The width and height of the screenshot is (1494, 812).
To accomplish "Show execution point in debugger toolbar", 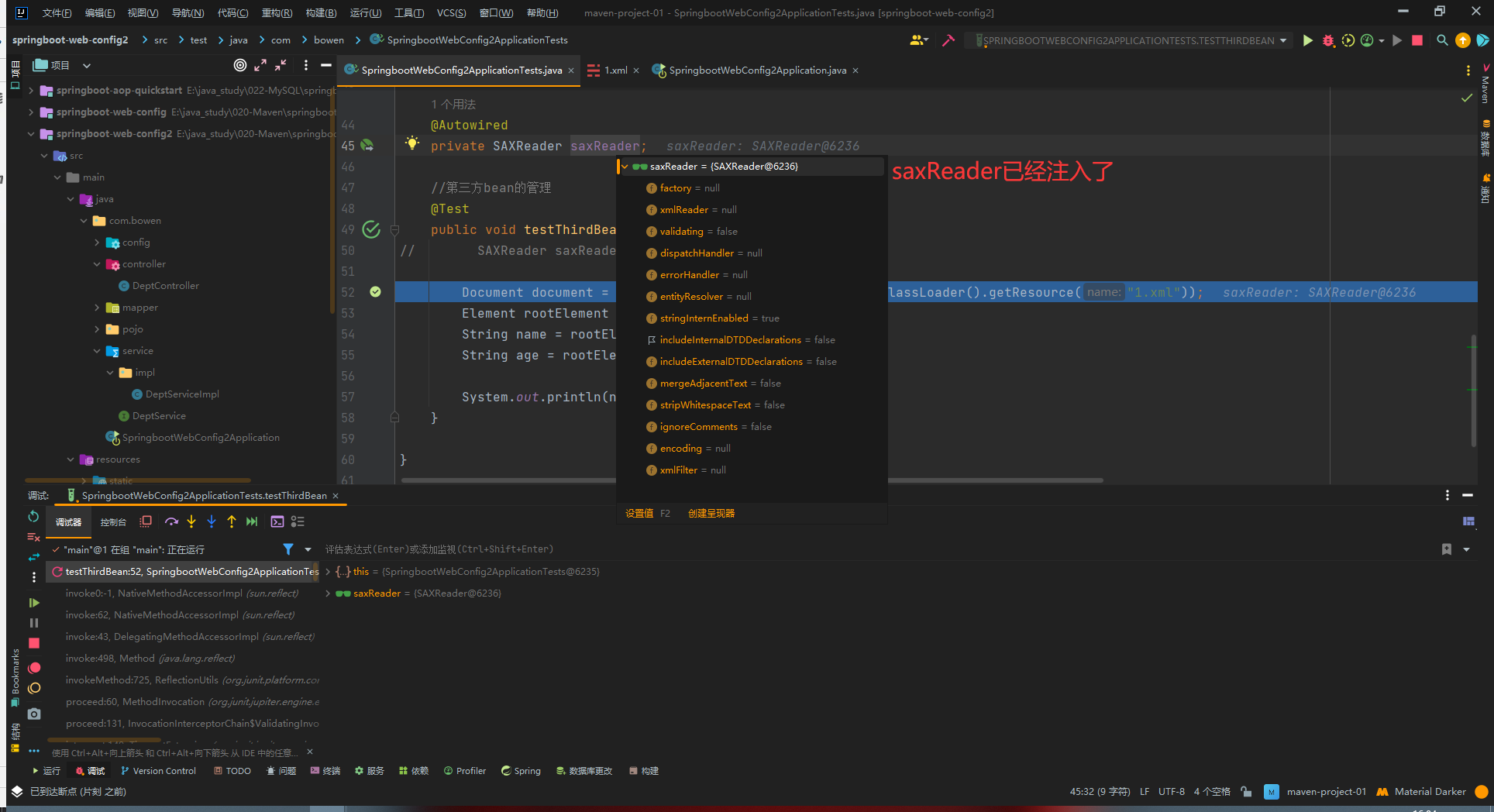I will pos(146,521).
